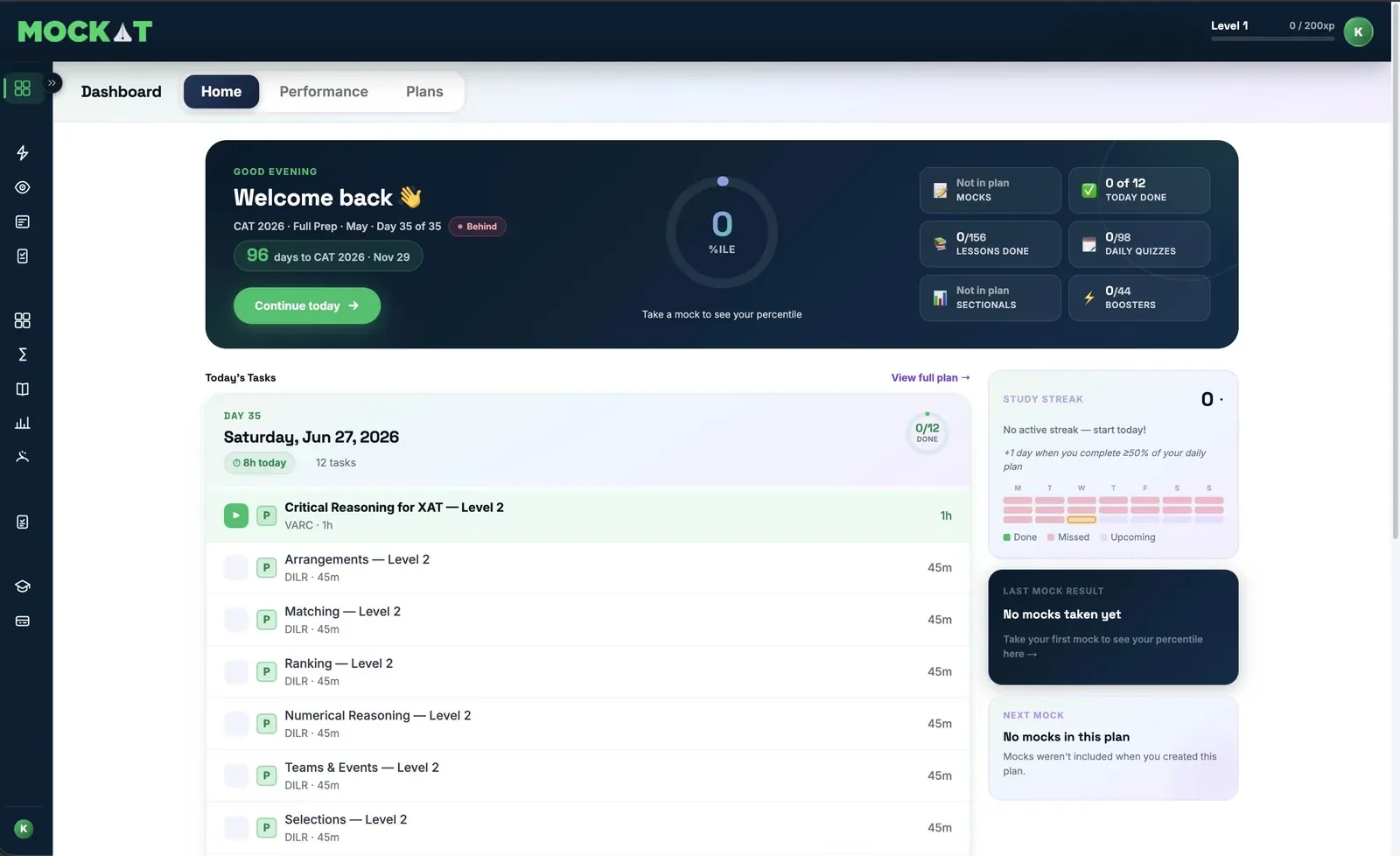Click the Level 1 XP progress bar
This screenshot has width=1400, height=856.
[x=1272, y=39]
